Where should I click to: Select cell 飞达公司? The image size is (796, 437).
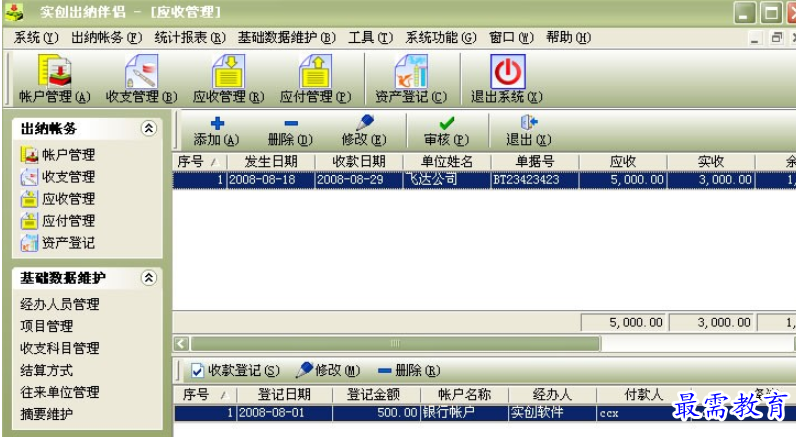tap(447, 180)
